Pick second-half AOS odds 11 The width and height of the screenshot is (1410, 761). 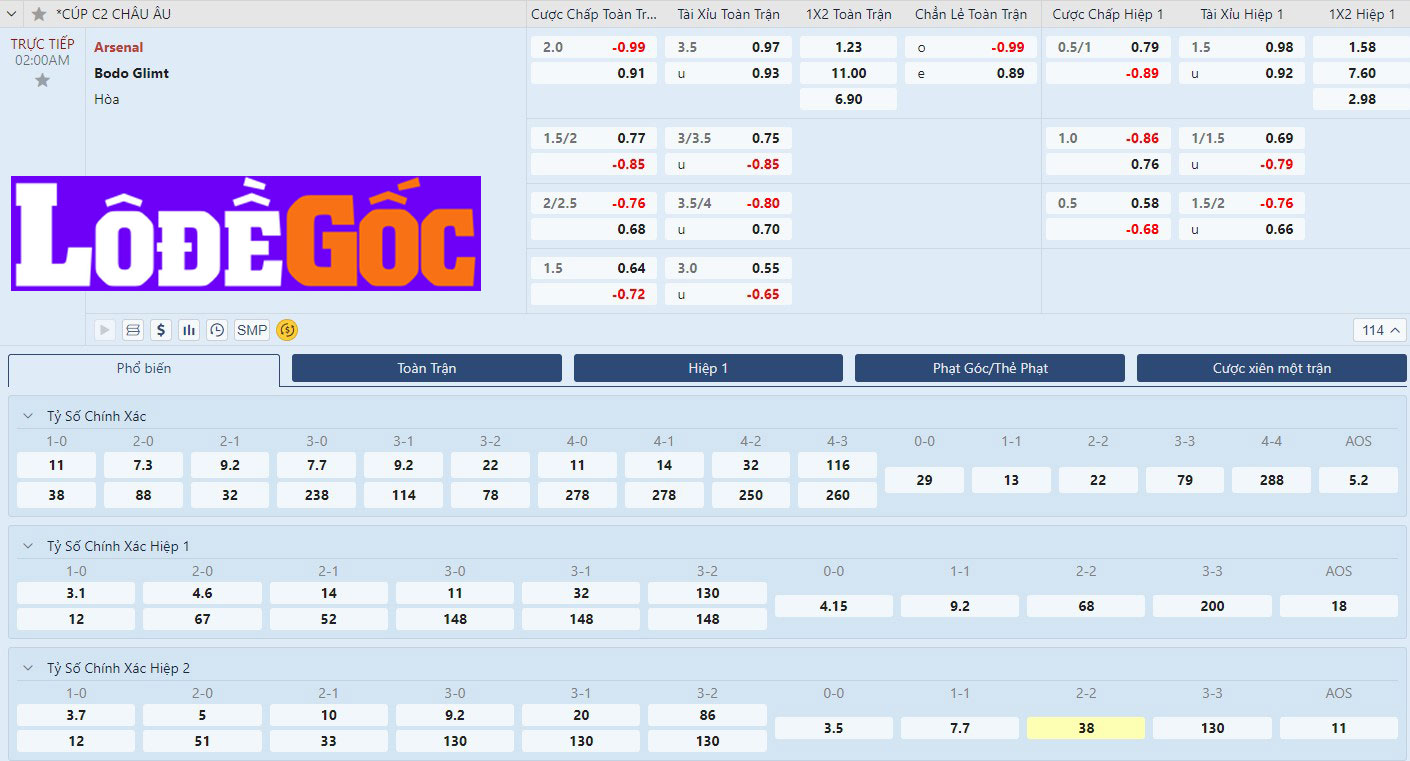pyautogui.click(x=1339, y=728)
